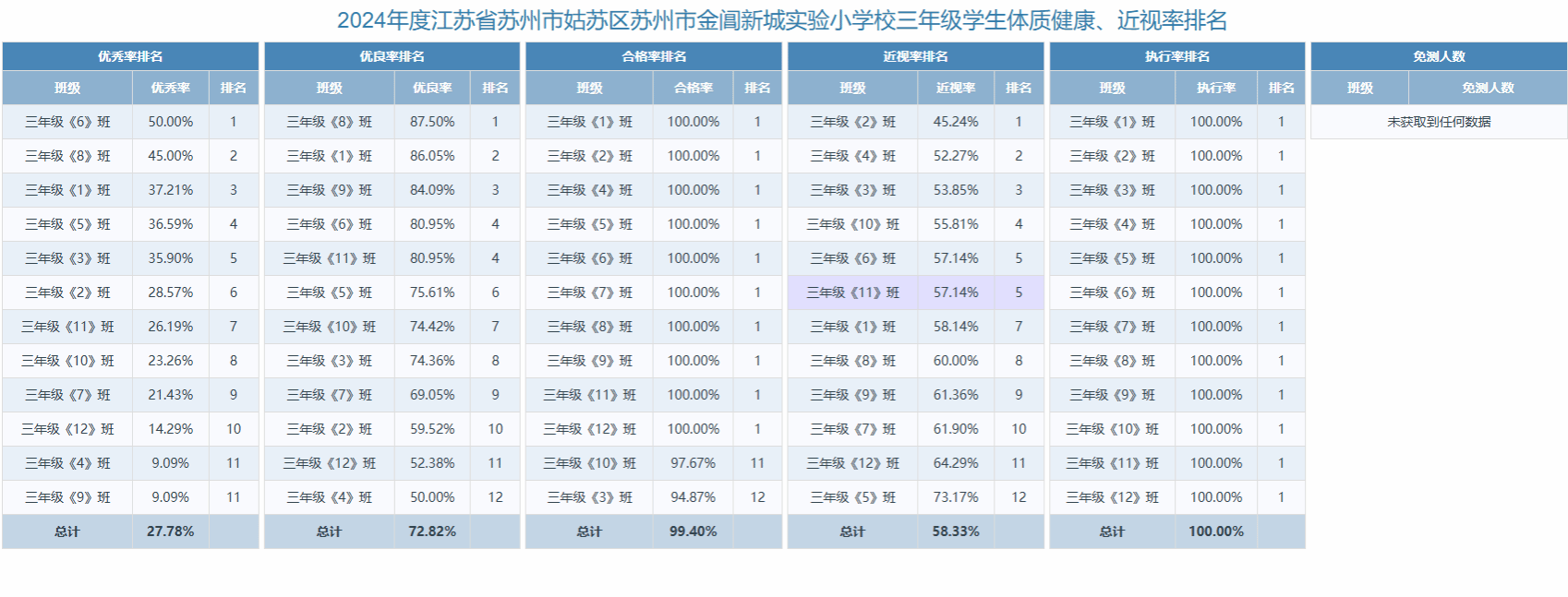The image size is (1568, 597).
Task: Click the 合格率 column header
Action: click(694, 88)
